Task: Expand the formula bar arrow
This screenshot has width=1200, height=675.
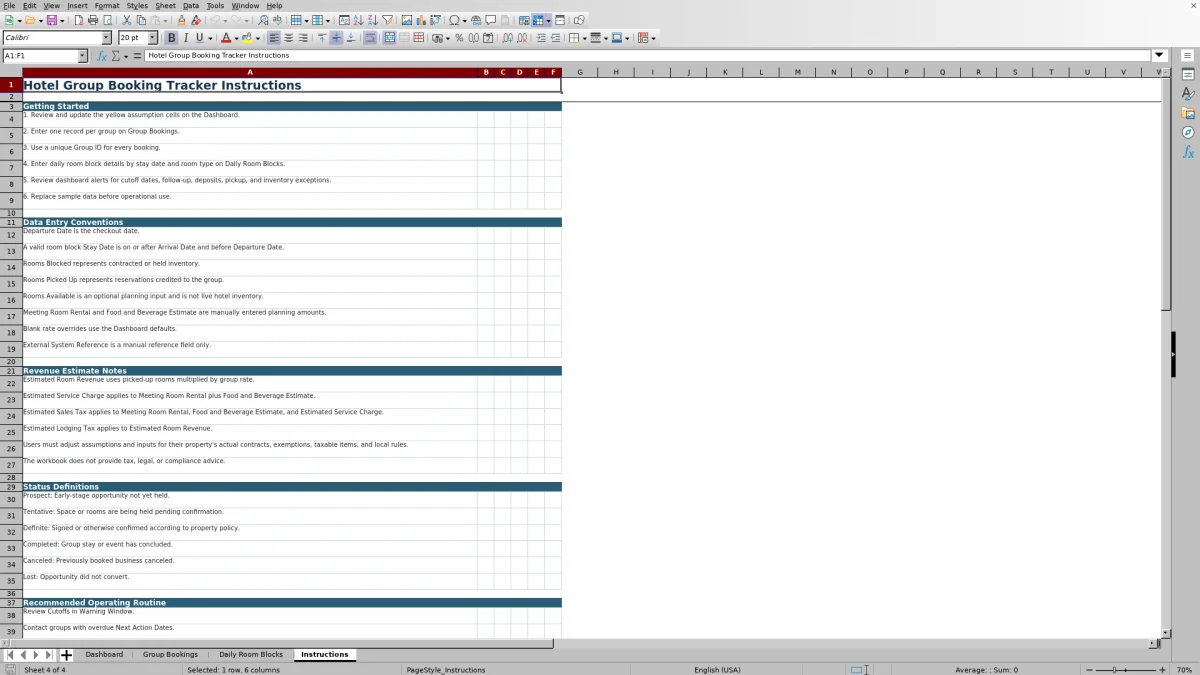Action: 1160,56
